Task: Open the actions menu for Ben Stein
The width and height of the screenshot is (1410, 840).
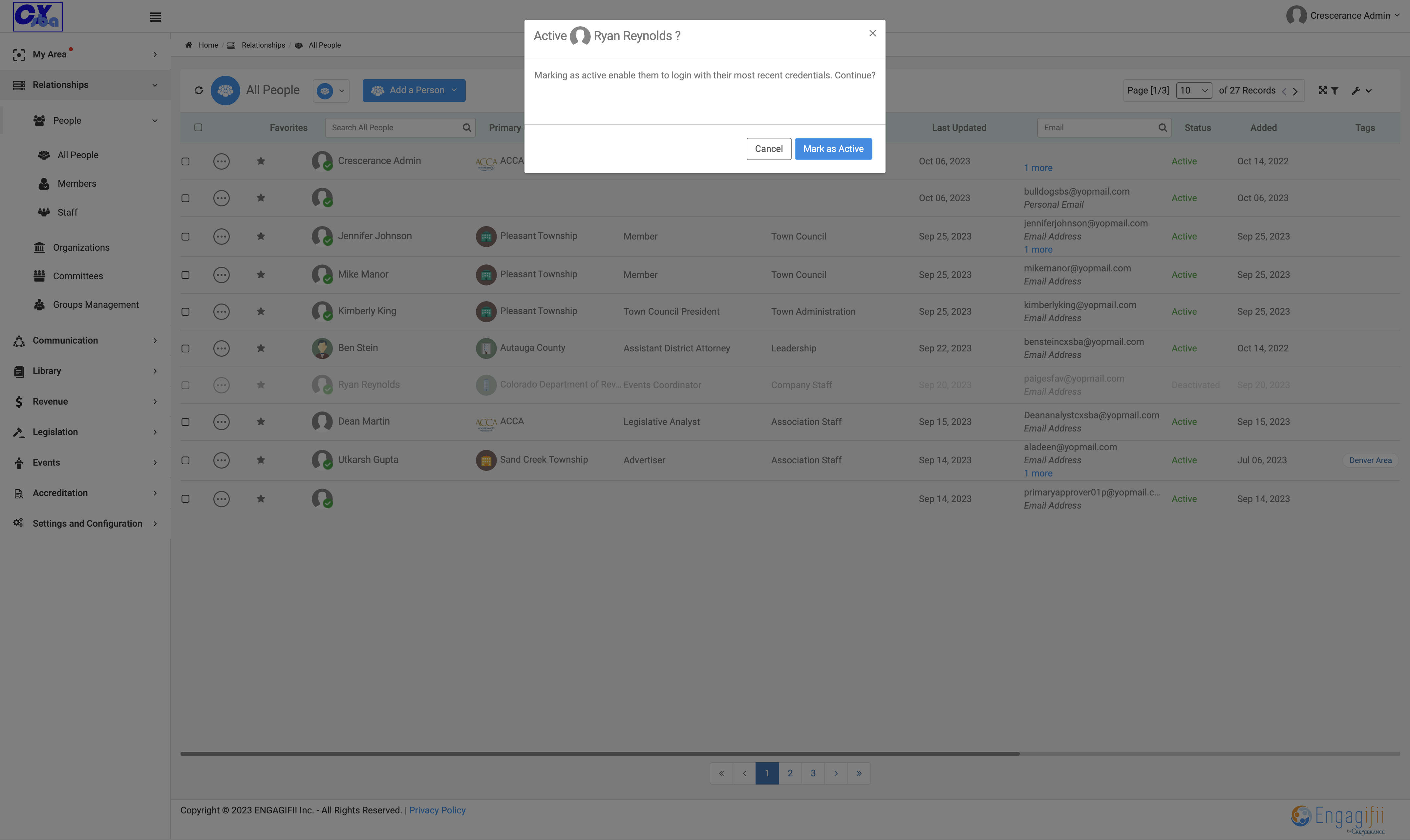Action: 221,348
